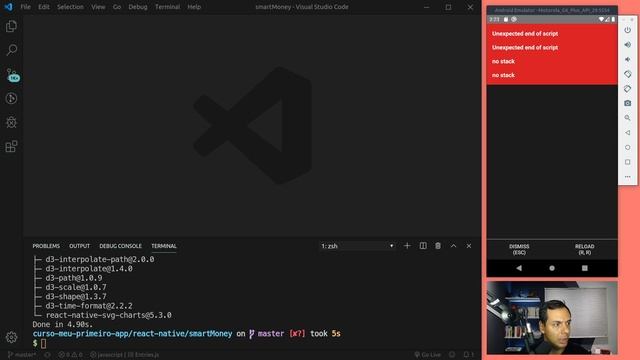Open emulator extended controls three dots
This screenshot has height=360, width=640.
(x=627, y=177)
